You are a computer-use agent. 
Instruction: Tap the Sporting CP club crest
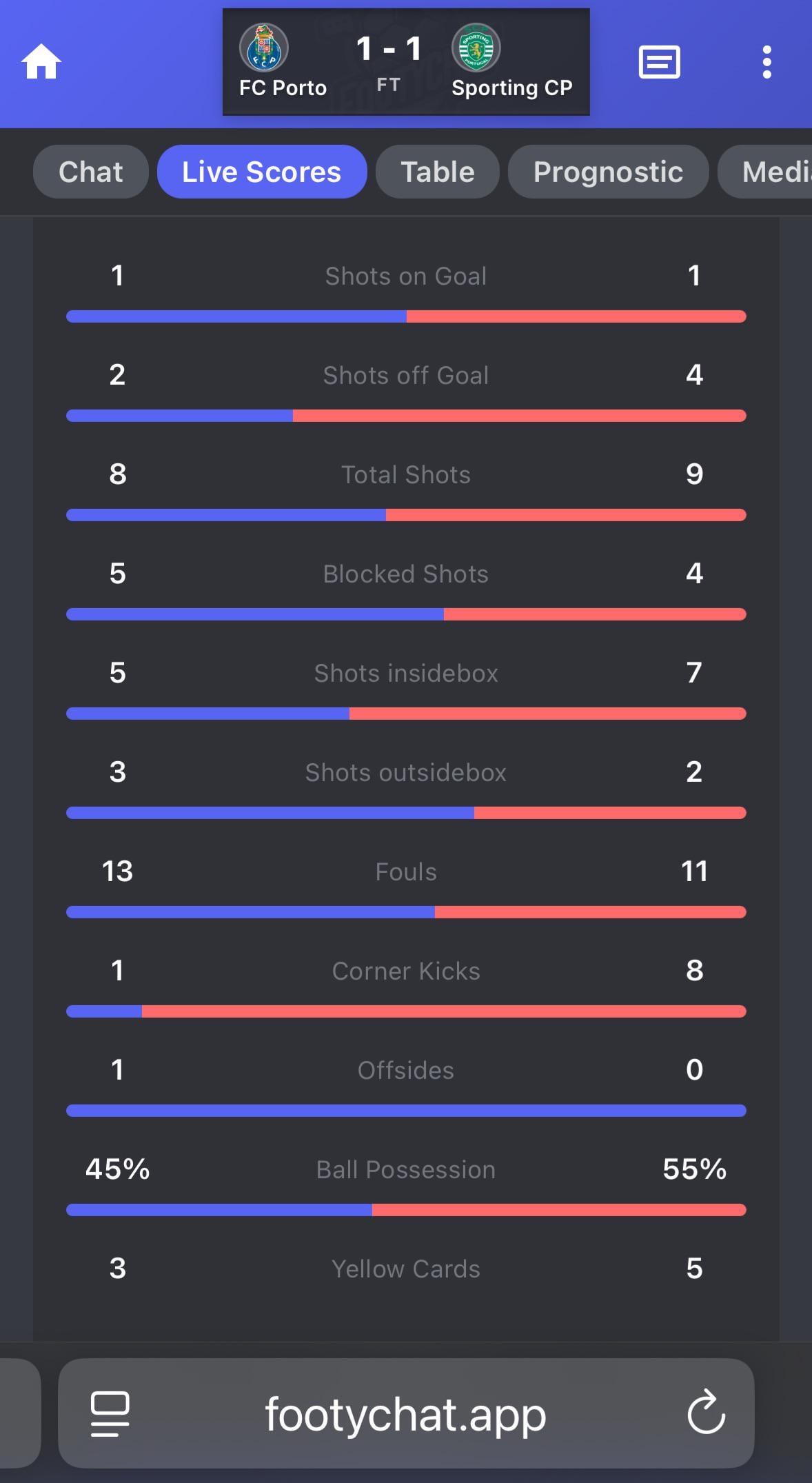coord(476,48)
